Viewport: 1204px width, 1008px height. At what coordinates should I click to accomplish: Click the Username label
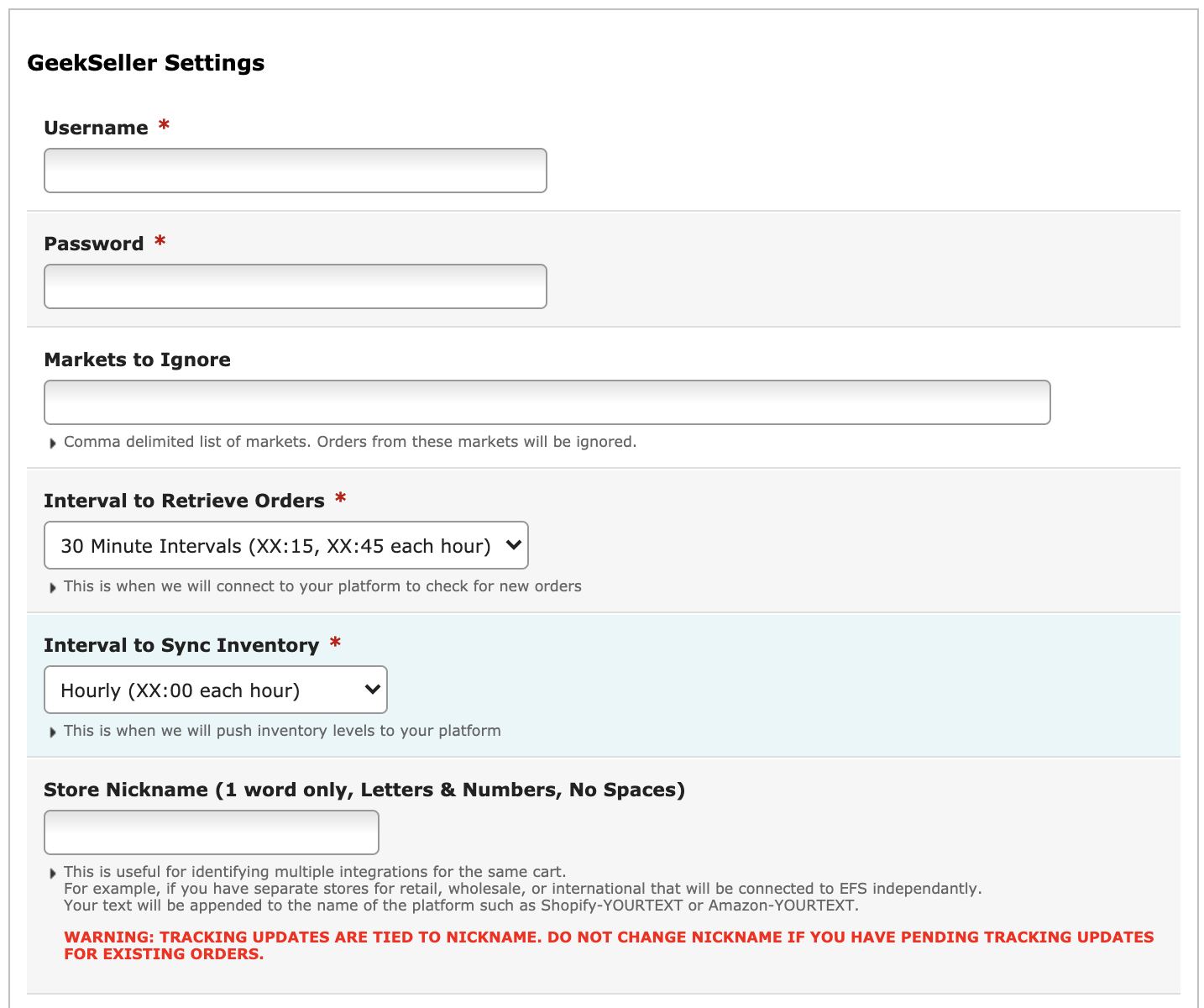click(x=96, y=128)
